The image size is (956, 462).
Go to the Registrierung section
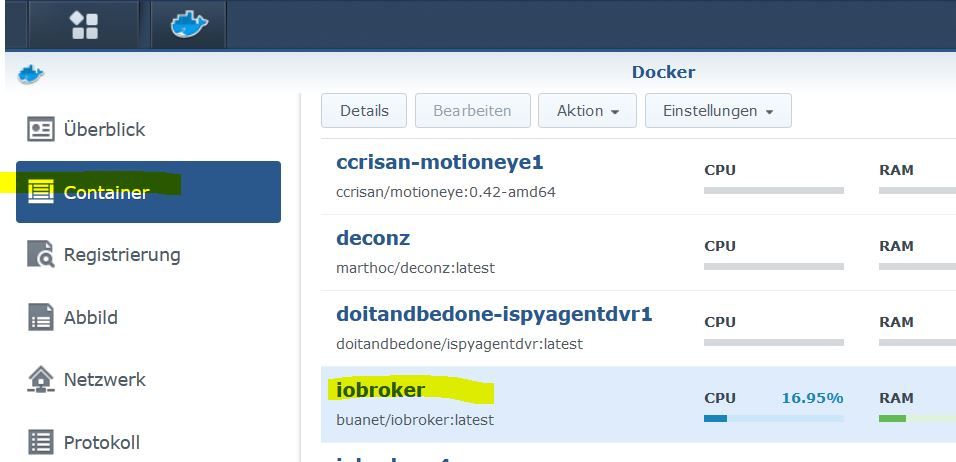point(148,254)
